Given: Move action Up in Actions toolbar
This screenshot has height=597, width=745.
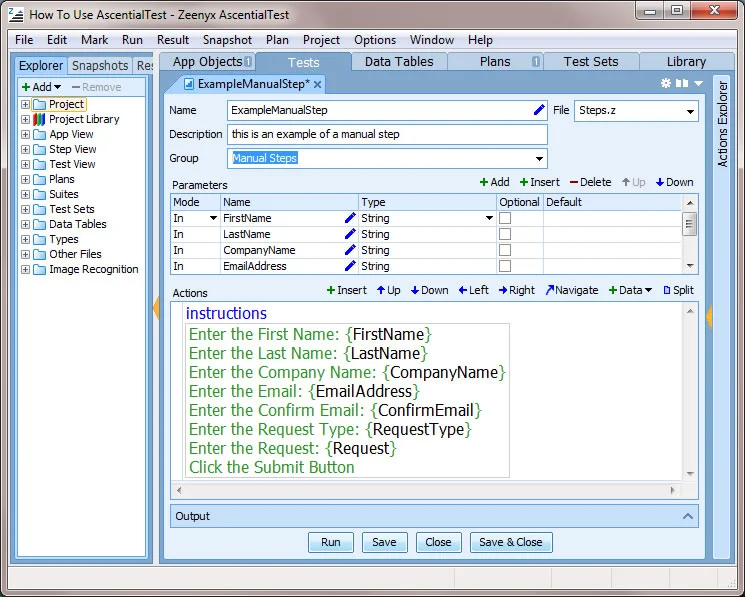Looking at the screenshot, I should click(x=389, y=290).
